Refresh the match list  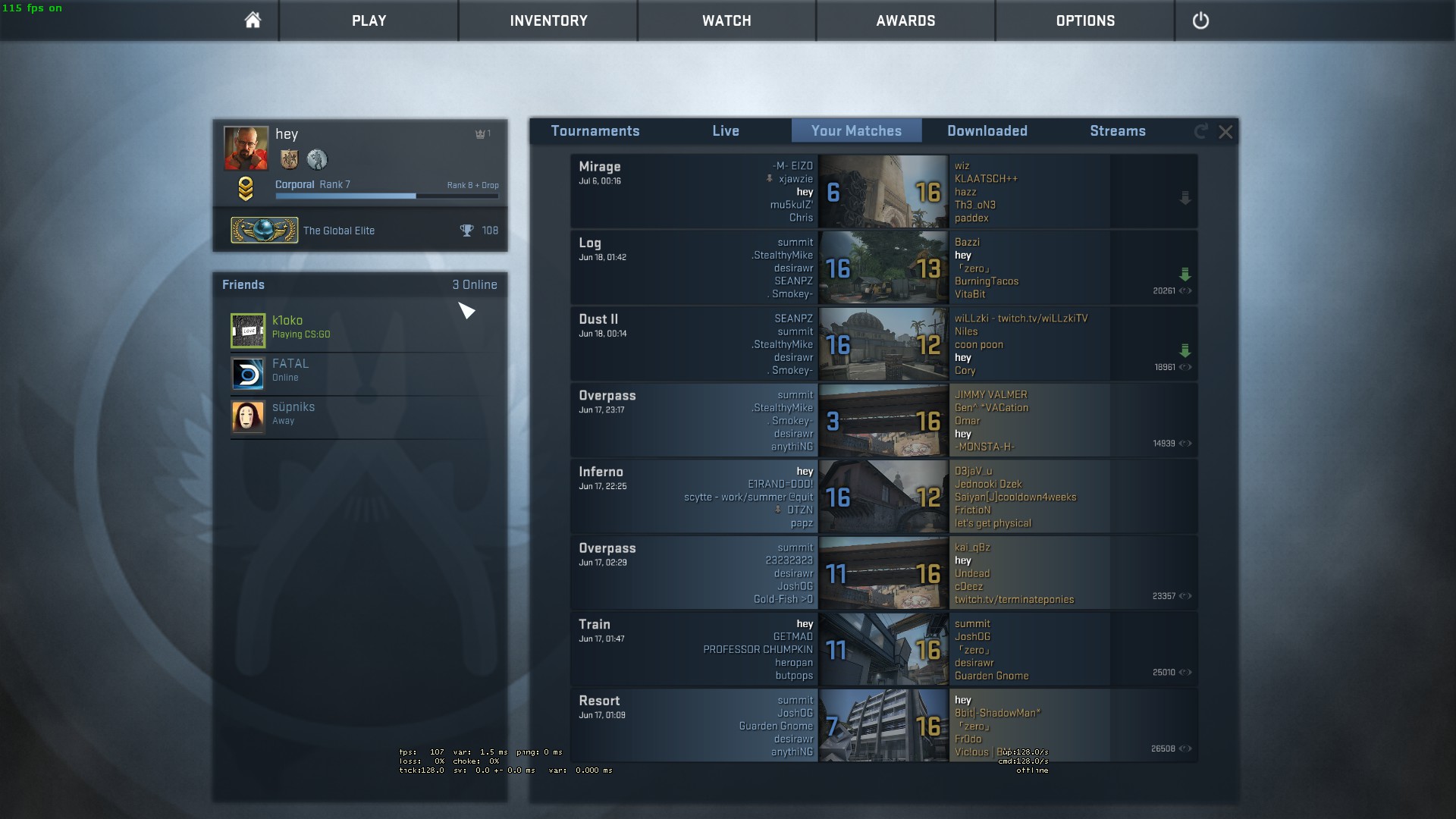(1200, 131)
